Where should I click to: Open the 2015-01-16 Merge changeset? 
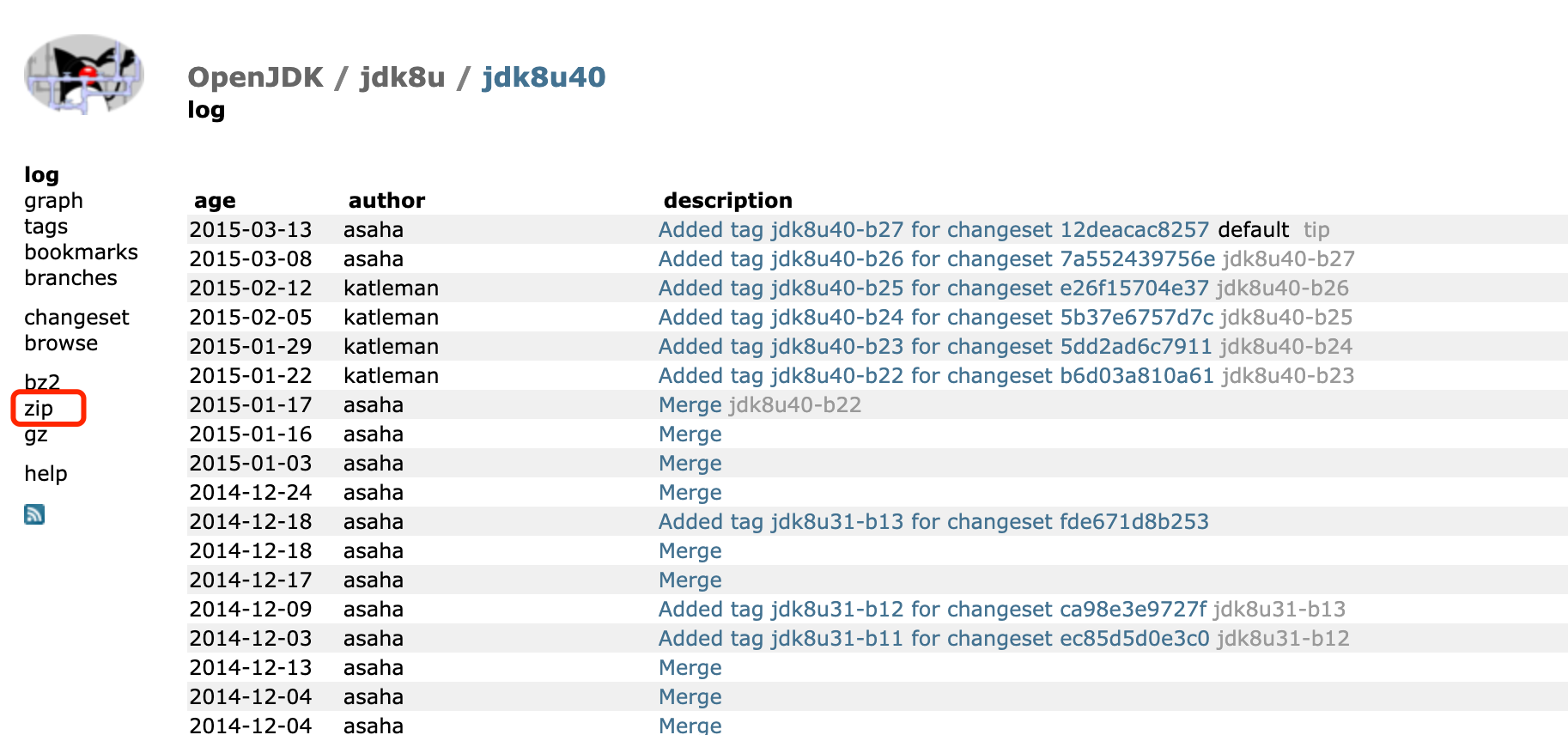point(690,434)
